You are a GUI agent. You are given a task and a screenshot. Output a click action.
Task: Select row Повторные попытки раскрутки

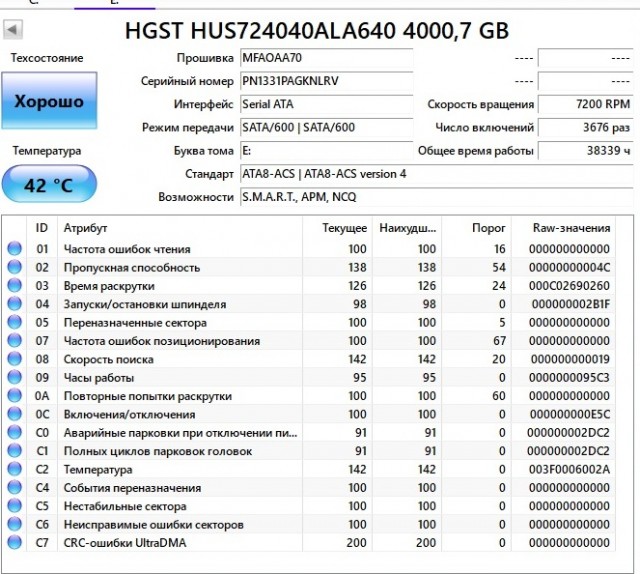point(309,396)
